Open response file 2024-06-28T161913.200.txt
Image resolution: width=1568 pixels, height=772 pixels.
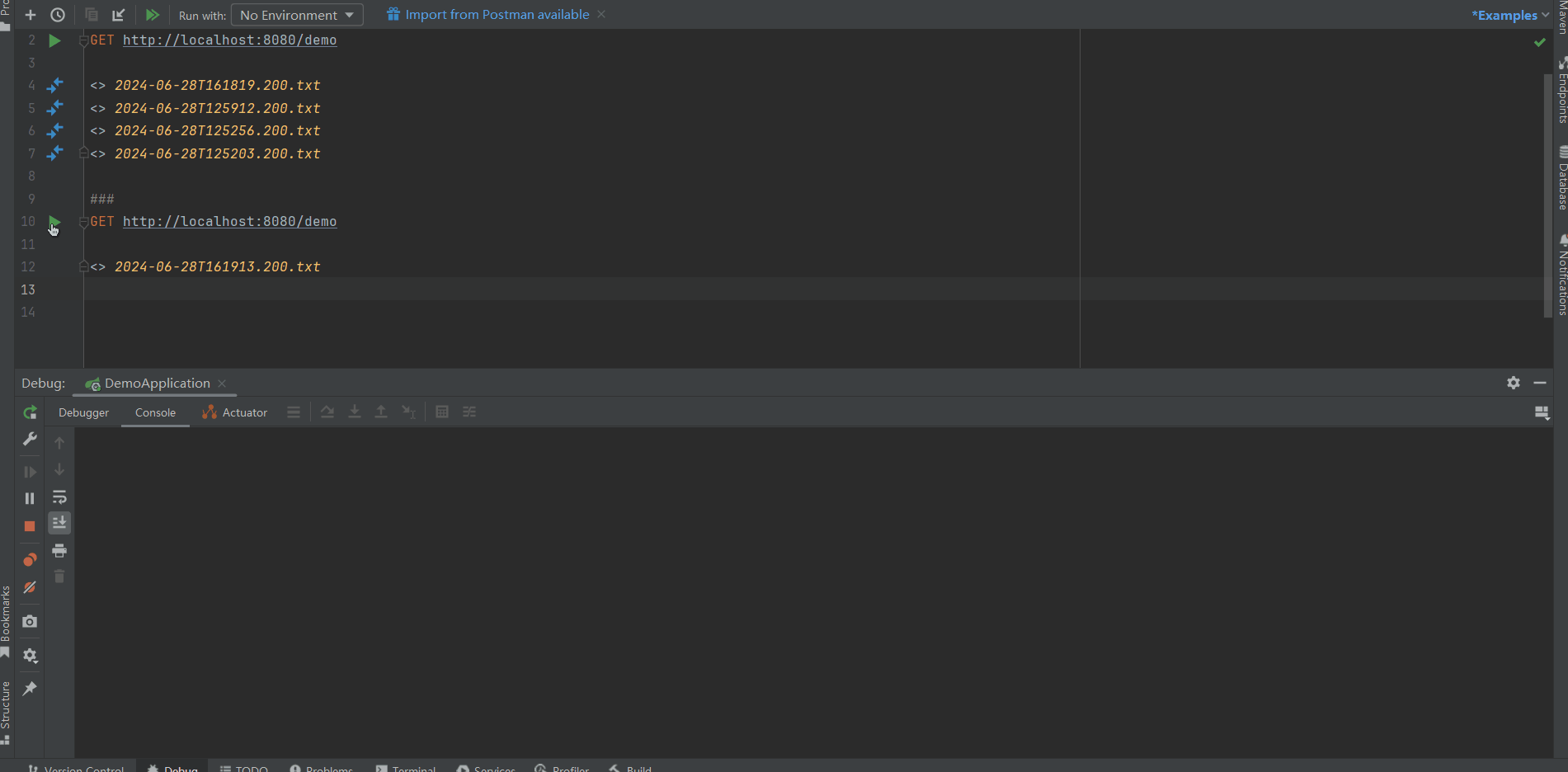(217, 266)
